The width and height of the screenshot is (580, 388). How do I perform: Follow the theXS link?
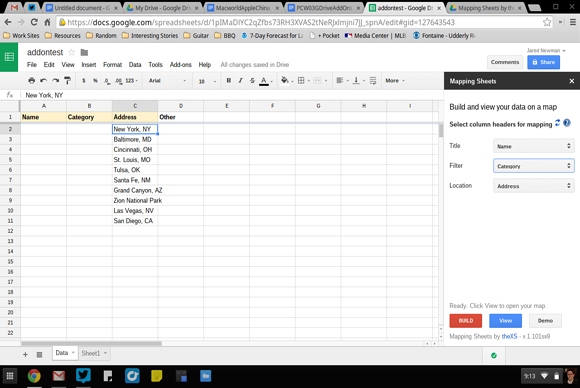coord(509,337)
